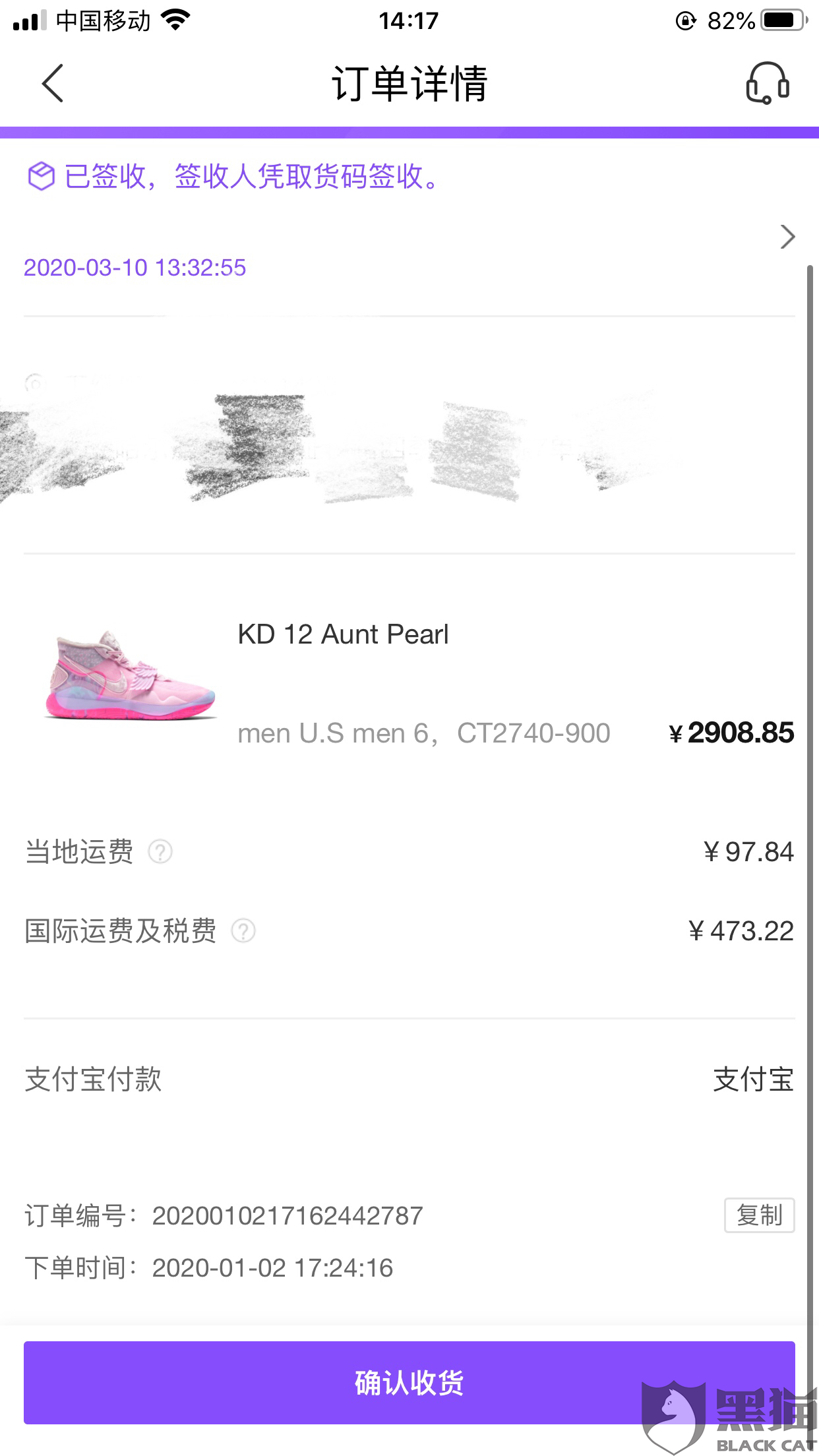
Task: Expand logistics details with right chevron
Action: click(787, 237)
